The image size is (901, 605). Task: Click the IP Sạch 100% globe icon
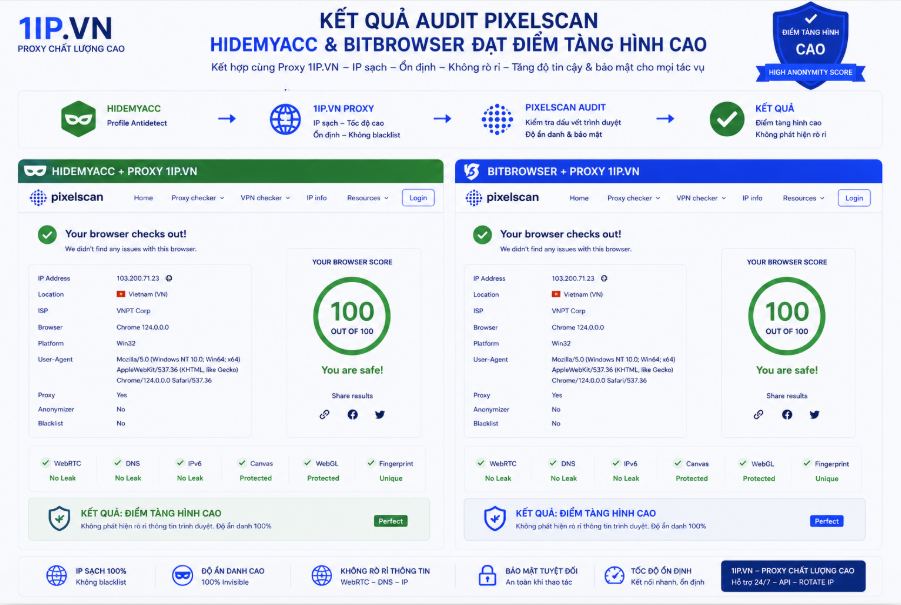[x=56, y=575]
